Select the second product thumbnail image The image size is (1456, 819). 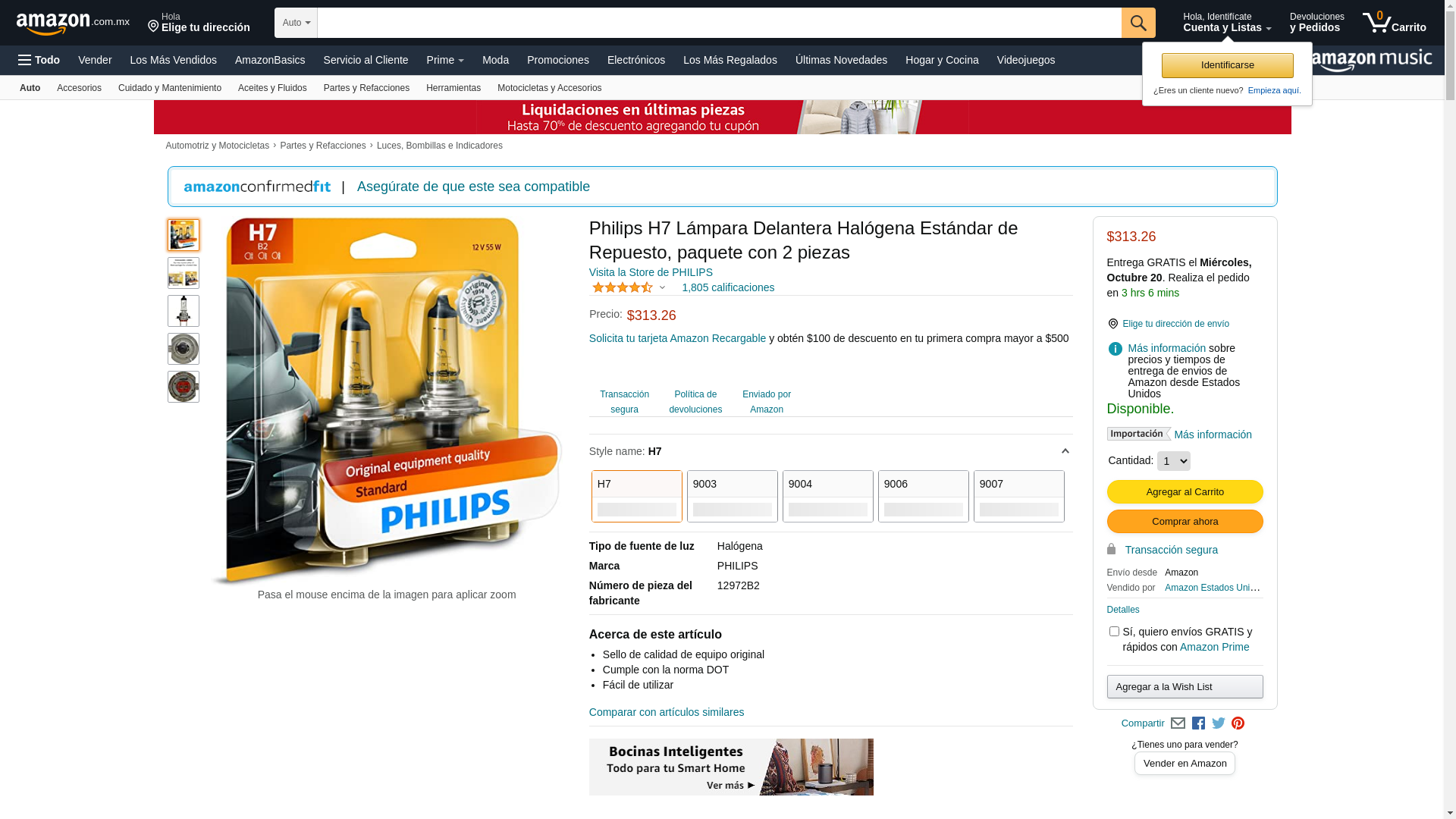[x=184, y=273]
